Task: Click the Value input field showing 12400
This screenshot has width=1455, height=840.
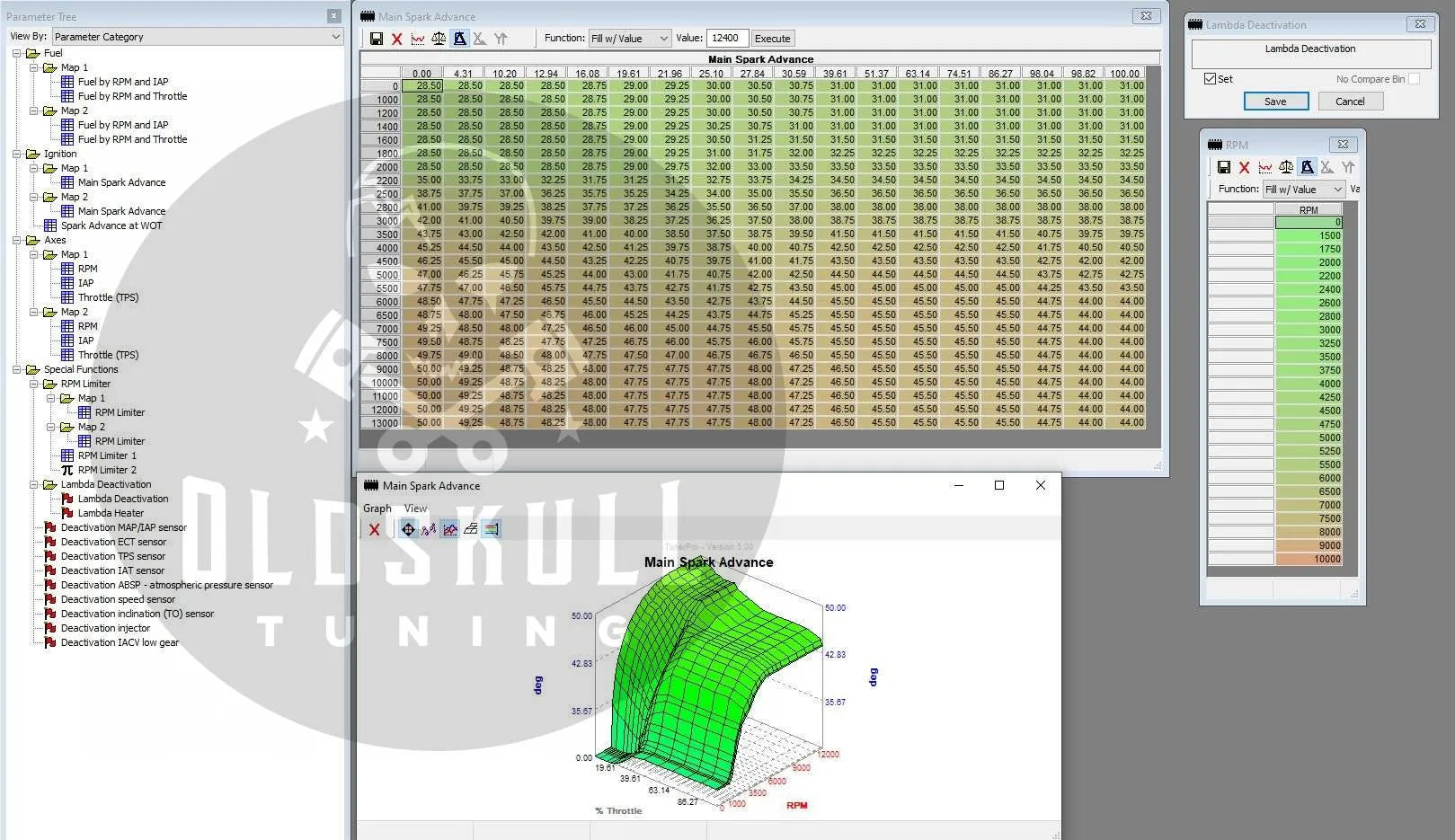Action: click(x=727, y=38)
